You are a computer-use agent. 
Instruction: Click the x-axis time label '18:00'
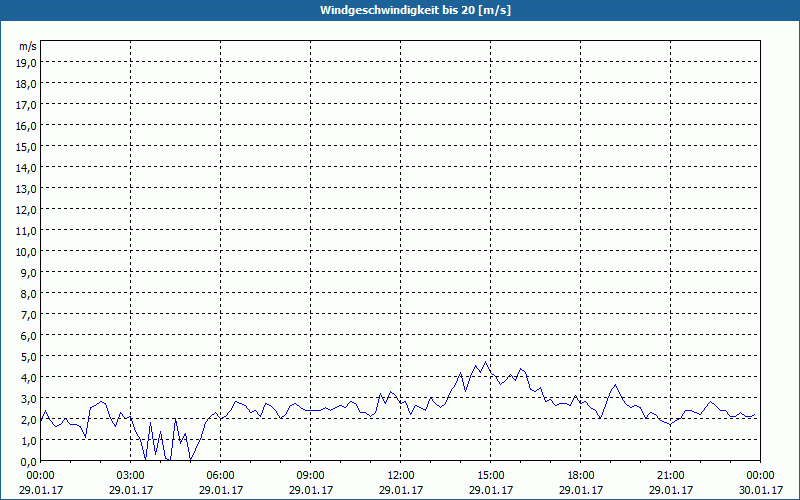pos(581,476)
